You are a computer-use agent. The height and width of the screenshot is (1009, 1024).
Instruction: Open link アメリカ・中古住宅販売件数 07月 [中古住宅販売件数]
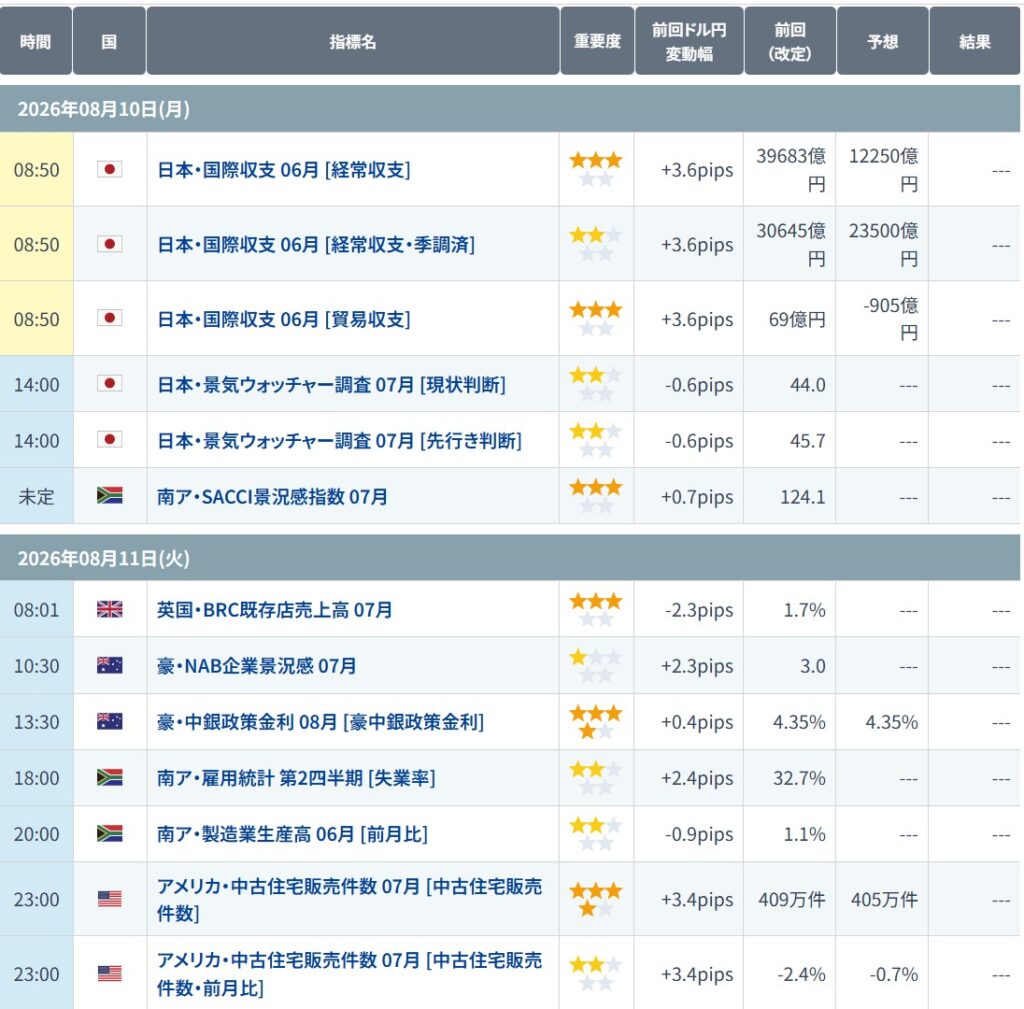[x=349, y=899]
